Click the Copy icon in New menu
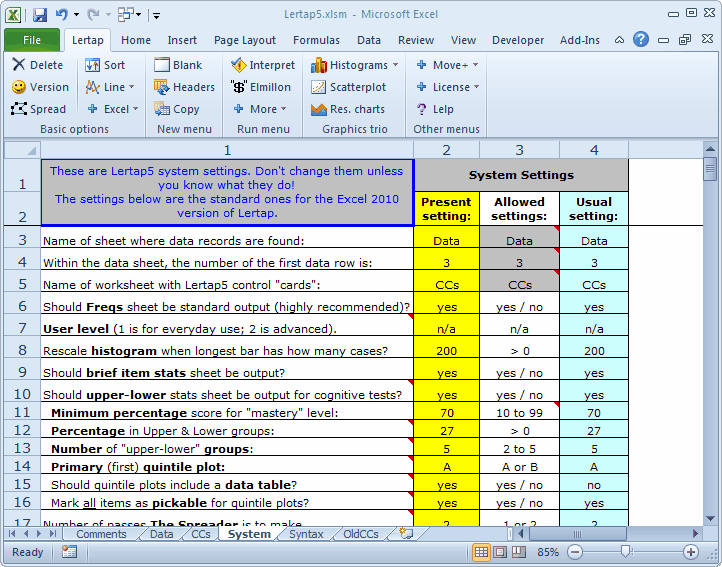The width and height of the screenshot is (722, 567). [162, 109]
